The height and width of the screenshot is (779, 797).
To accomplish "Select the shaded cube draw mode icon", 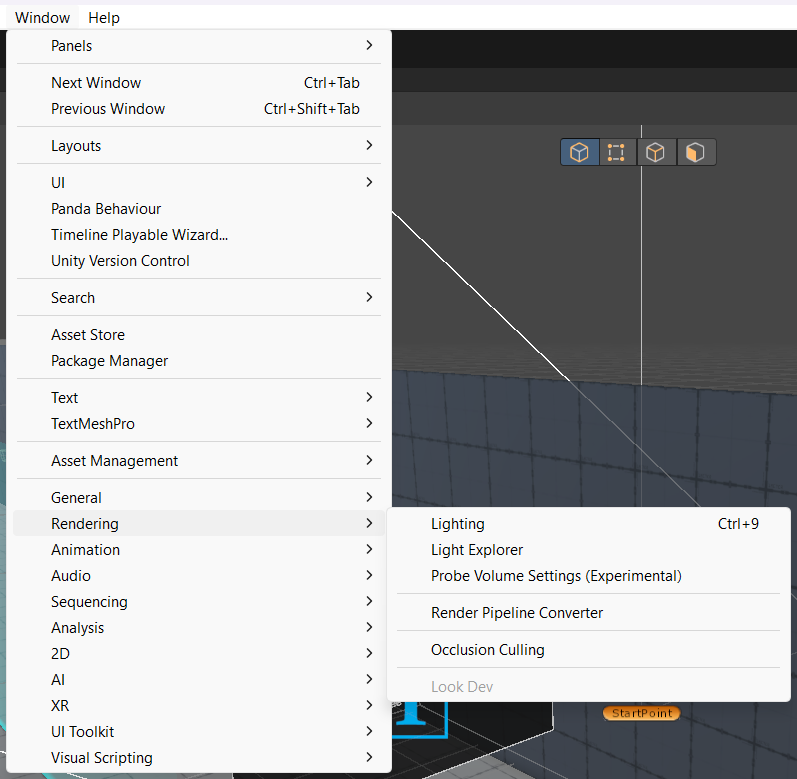I will click(579, 152).
